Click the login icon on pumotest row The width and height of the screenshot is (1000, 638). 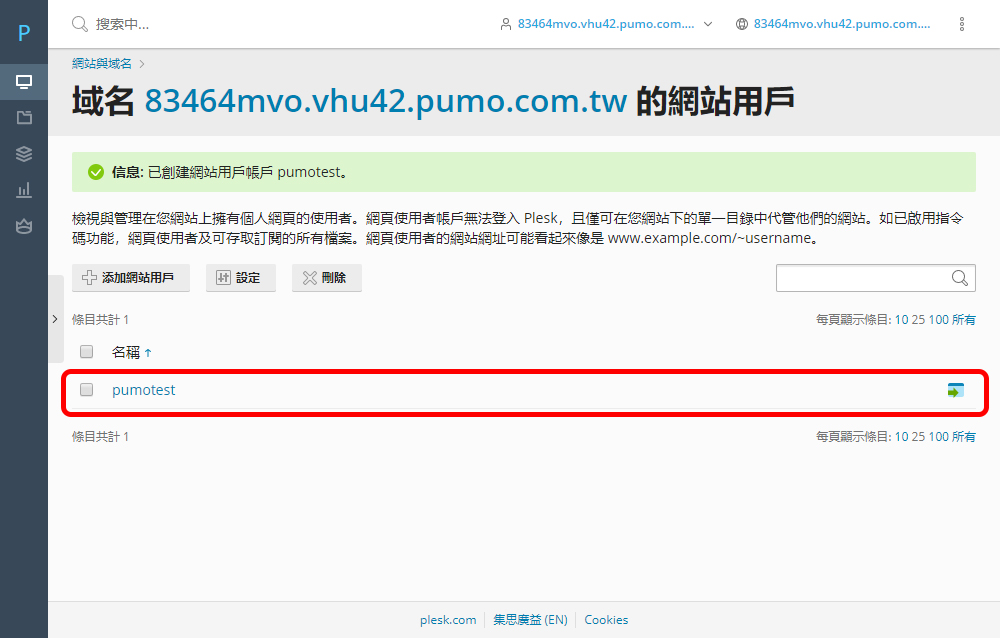(955, 390)
